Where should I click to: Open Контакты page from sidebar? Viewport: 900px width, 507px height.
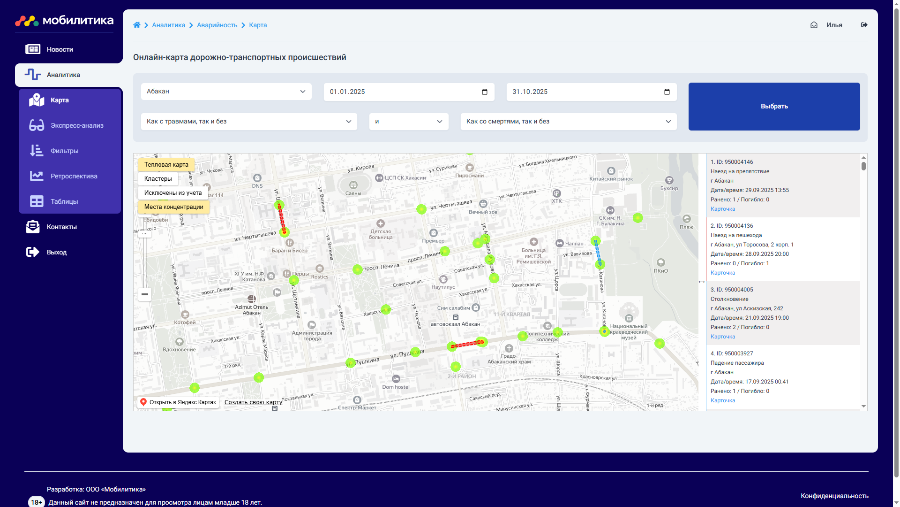click(x=61, y=227)
